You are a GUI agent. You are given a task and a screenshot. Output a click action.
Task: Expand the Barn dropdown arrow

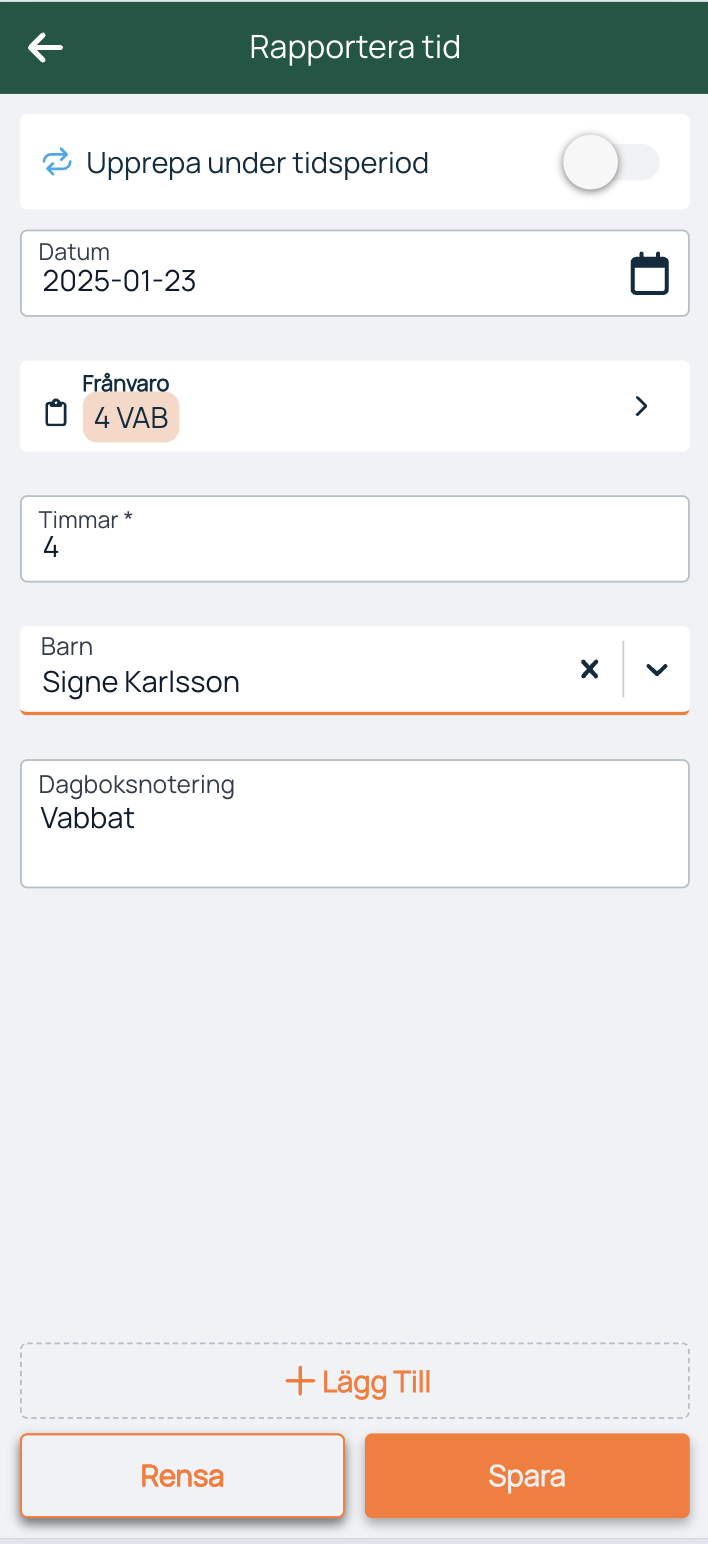tap(656, 669)
